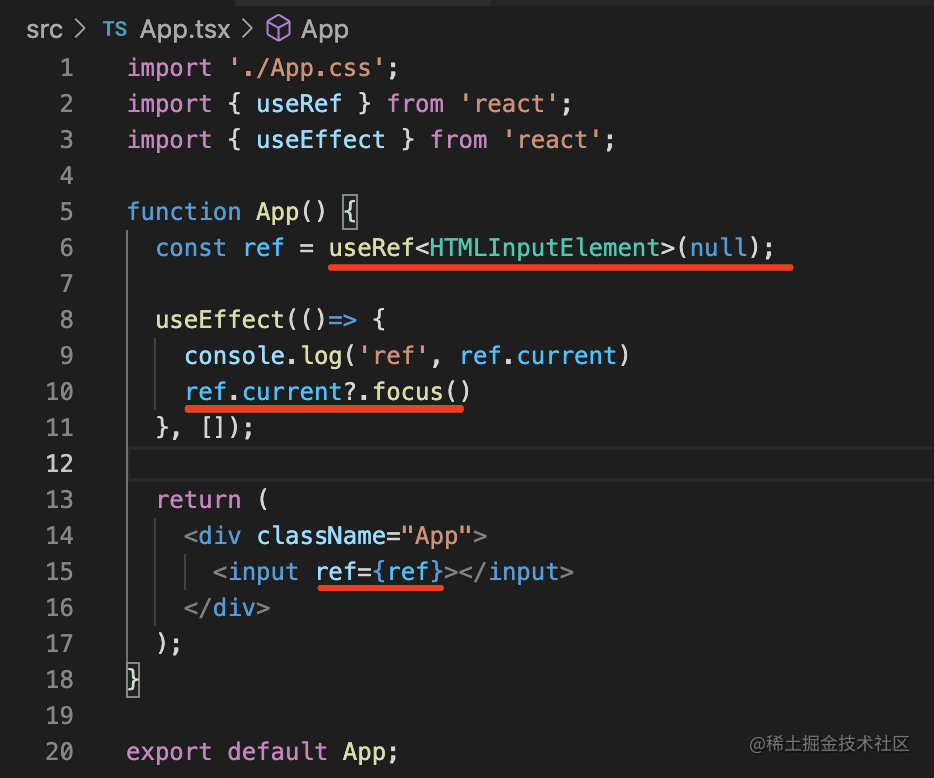Click line number 20 in the gutter

point(60,752)
